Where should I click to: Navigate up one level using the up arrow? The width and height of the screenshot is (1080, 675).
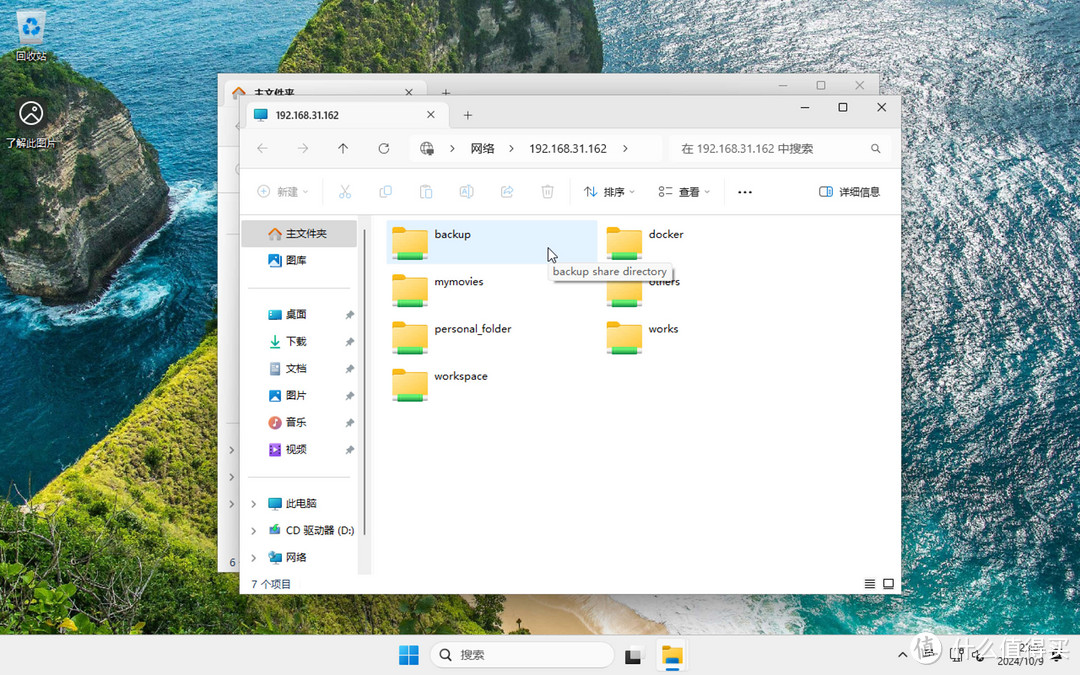coord(343,148)
